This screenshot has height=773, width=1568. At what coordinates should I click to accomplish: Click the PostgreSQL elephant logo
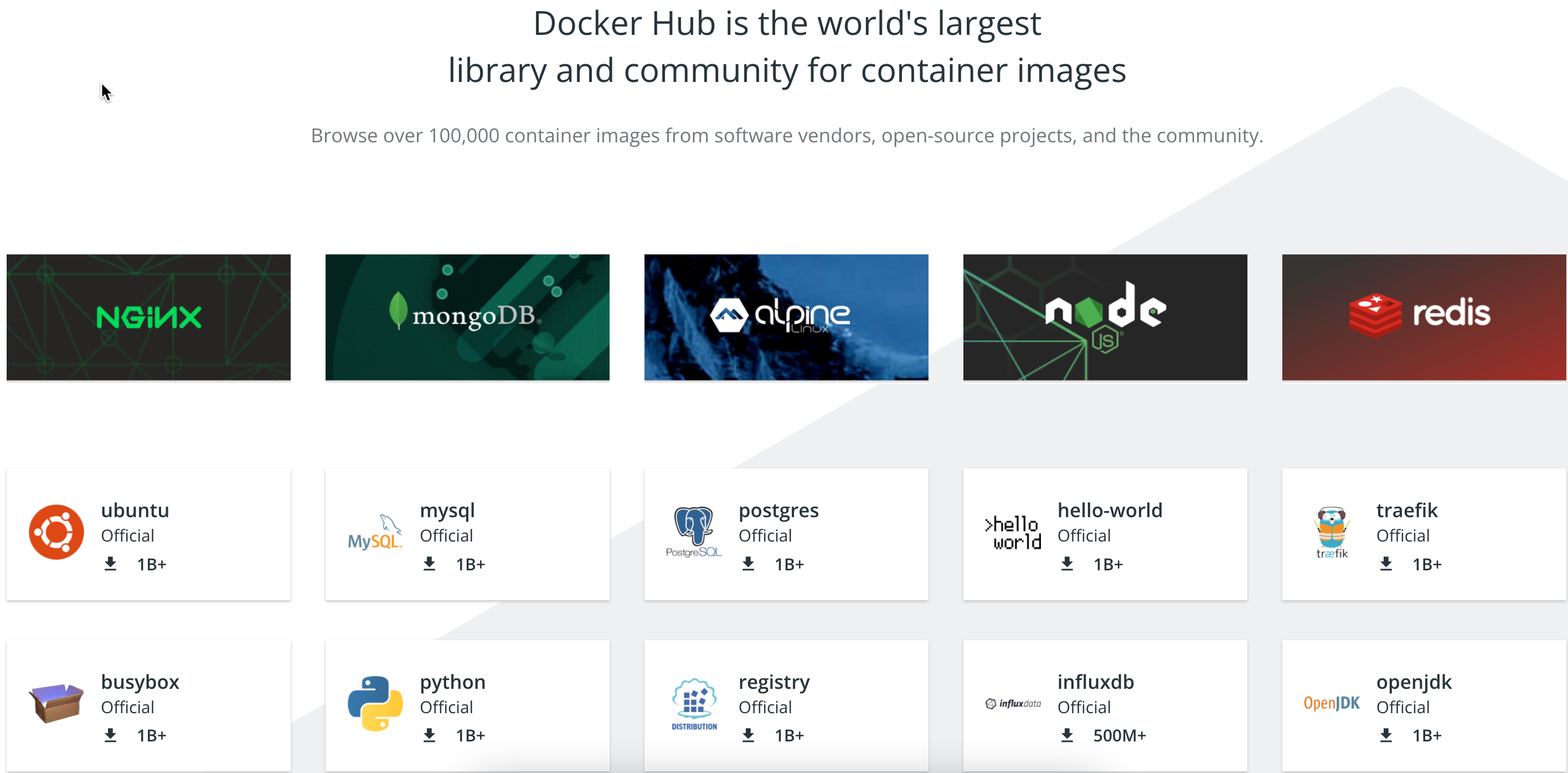click(694, 532)
